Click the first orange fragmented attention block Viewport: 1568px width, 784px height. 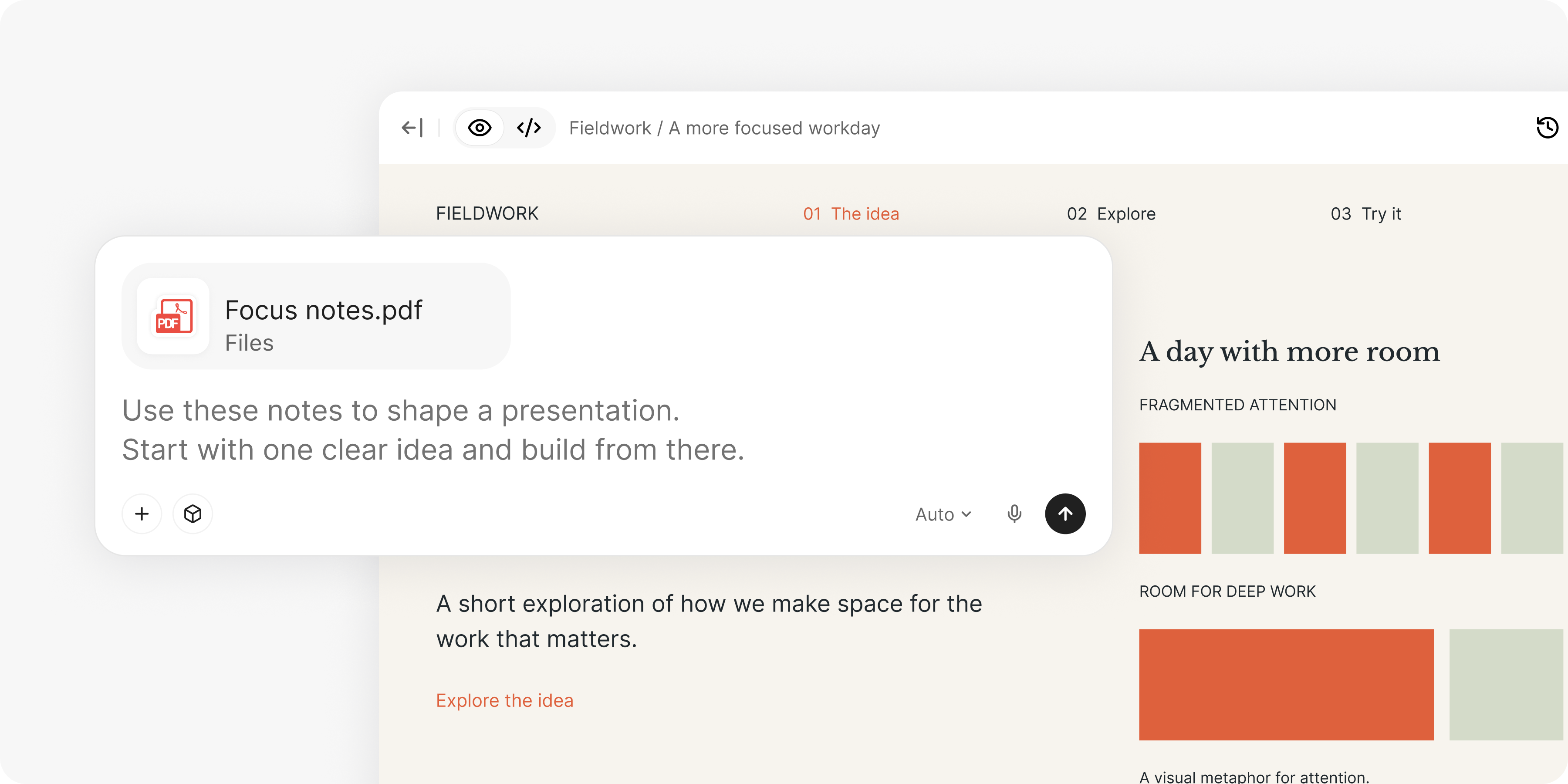pos(1170,498)
